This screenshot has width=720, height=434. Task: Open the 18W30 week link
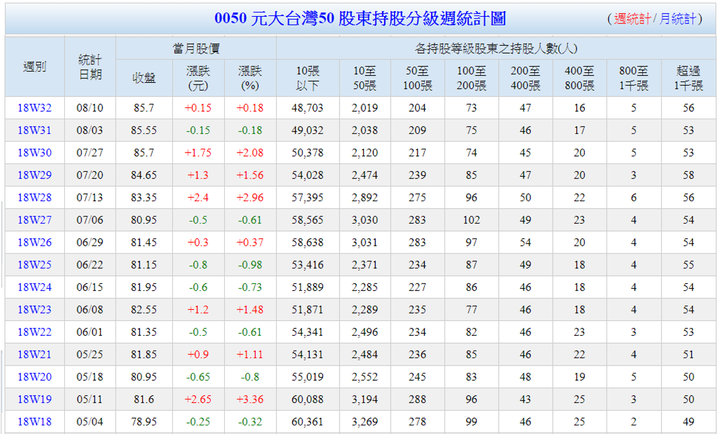34,152
